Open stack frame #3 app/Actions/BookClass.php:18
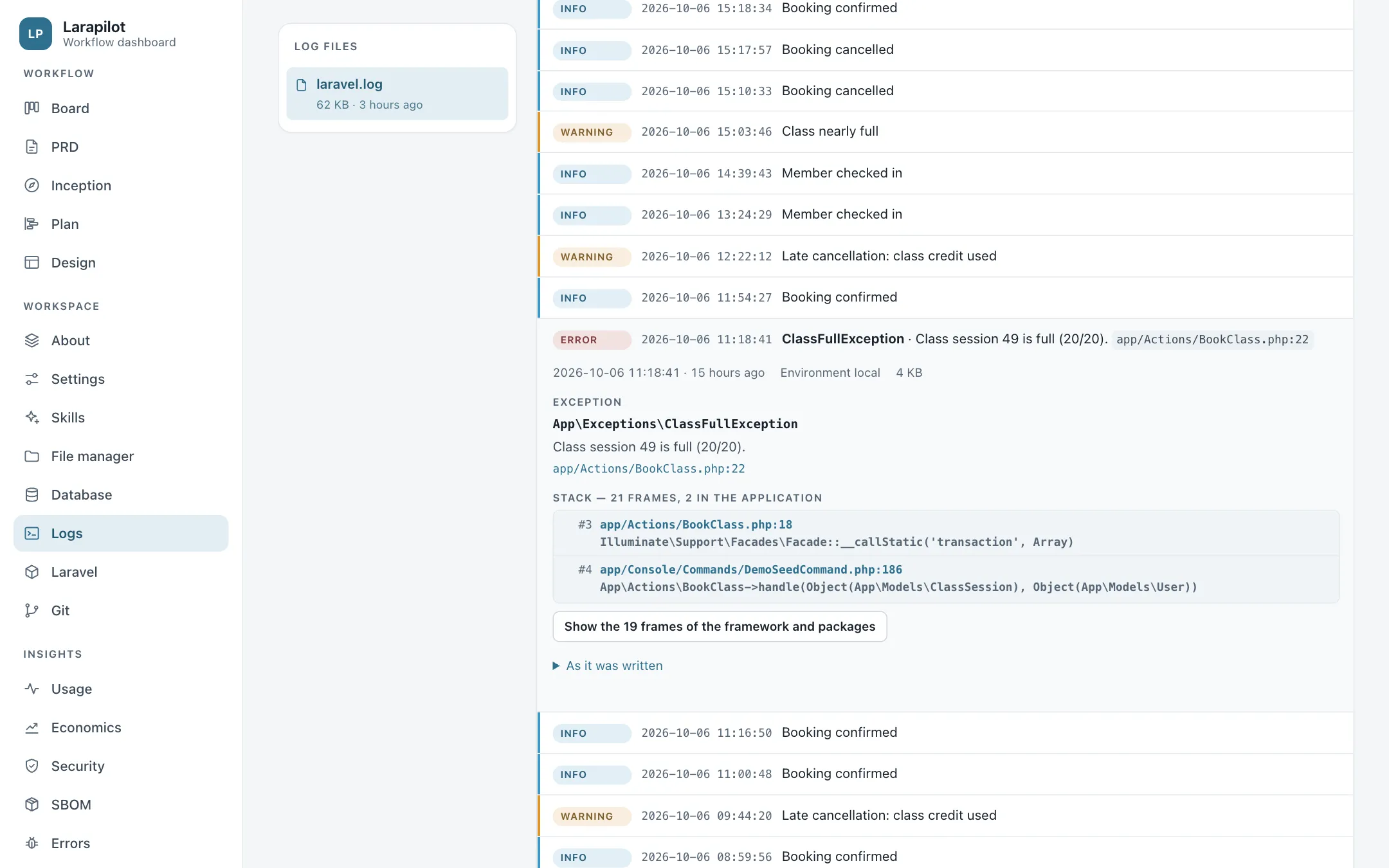Screen dimensions: 1389x868 coord(696,525)
